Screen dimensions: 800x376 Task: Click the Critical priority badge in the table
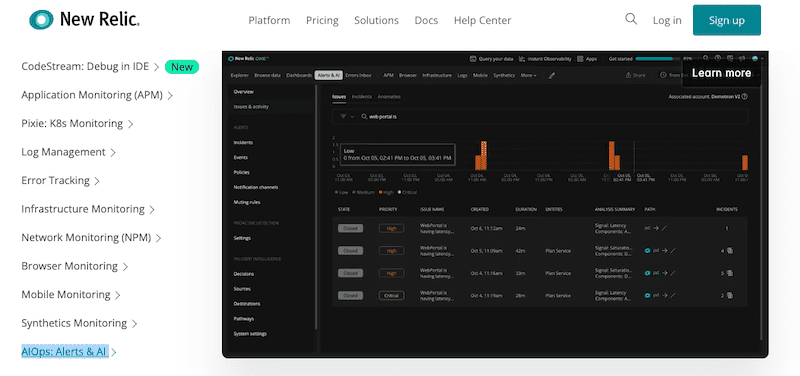[x=391, y=295]
